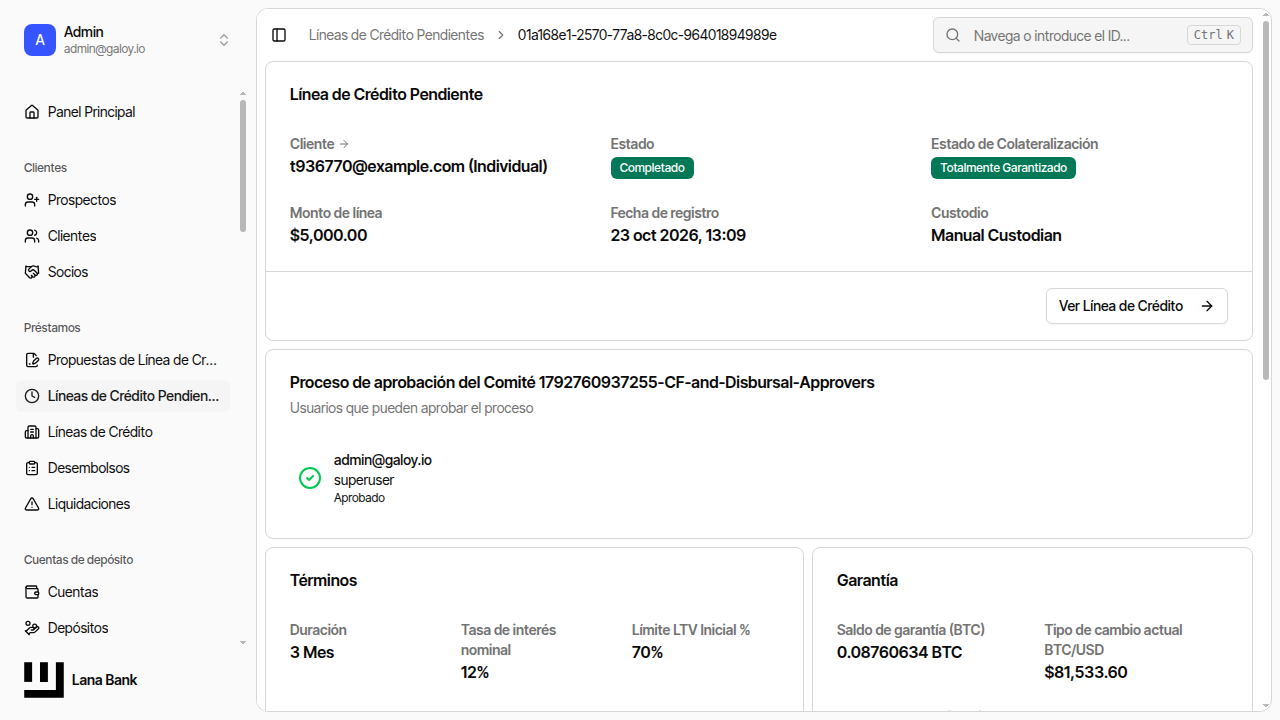Image resolution: width=1280 pixels, height=720 pixels.
Task: Open Liquidaciones from the sidebar
Action: [124, 504]
